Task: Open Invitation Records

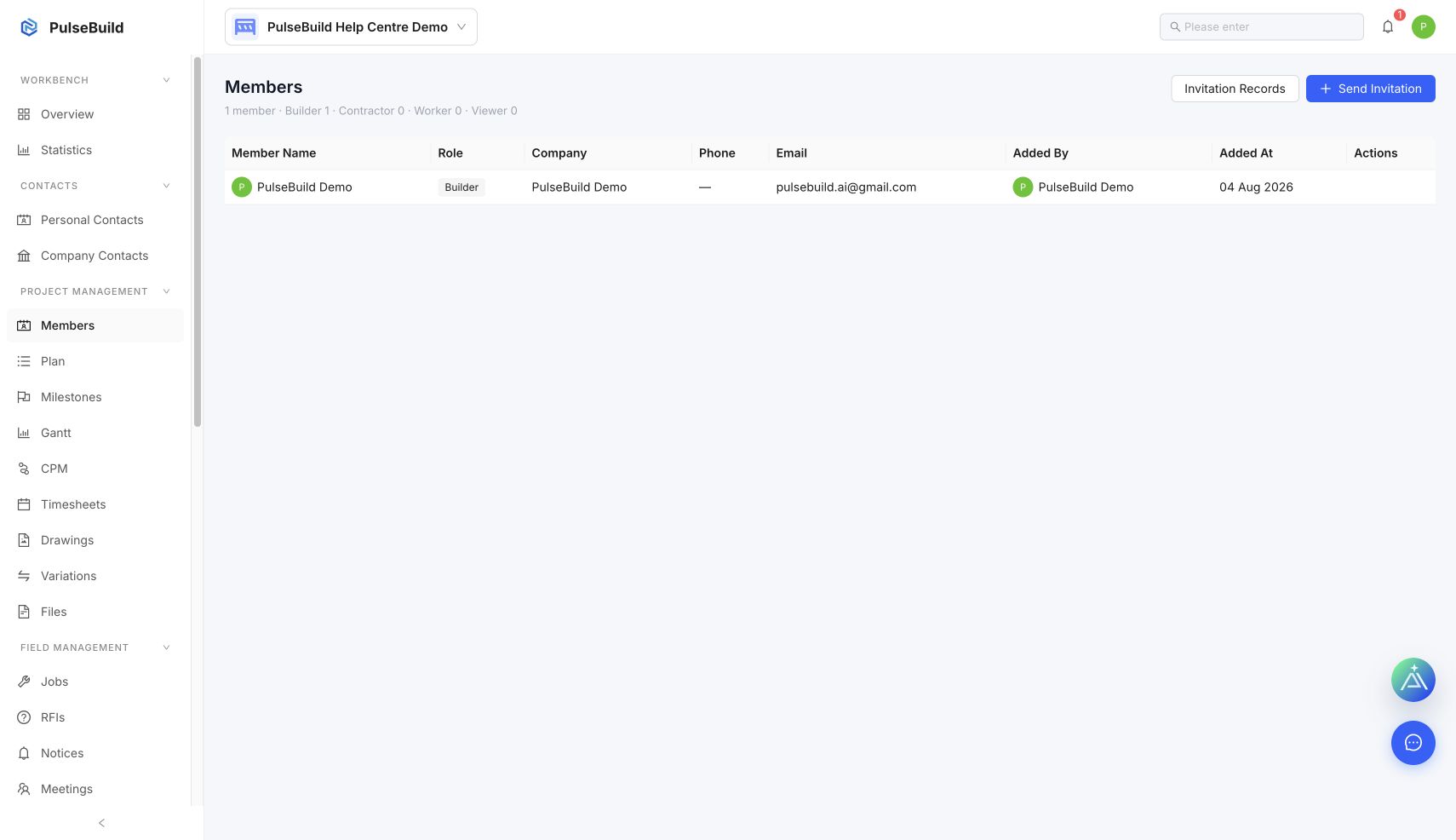Action: click(1235, 89)
